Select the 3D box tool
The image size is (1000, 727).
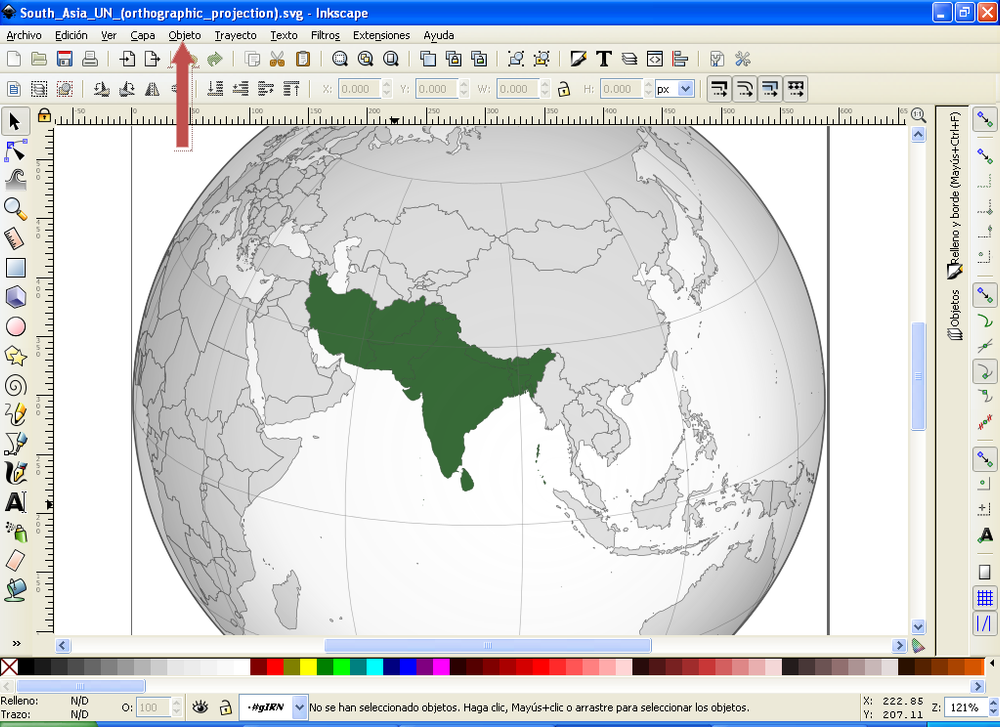pyautogui.click(x=16, y=297)
